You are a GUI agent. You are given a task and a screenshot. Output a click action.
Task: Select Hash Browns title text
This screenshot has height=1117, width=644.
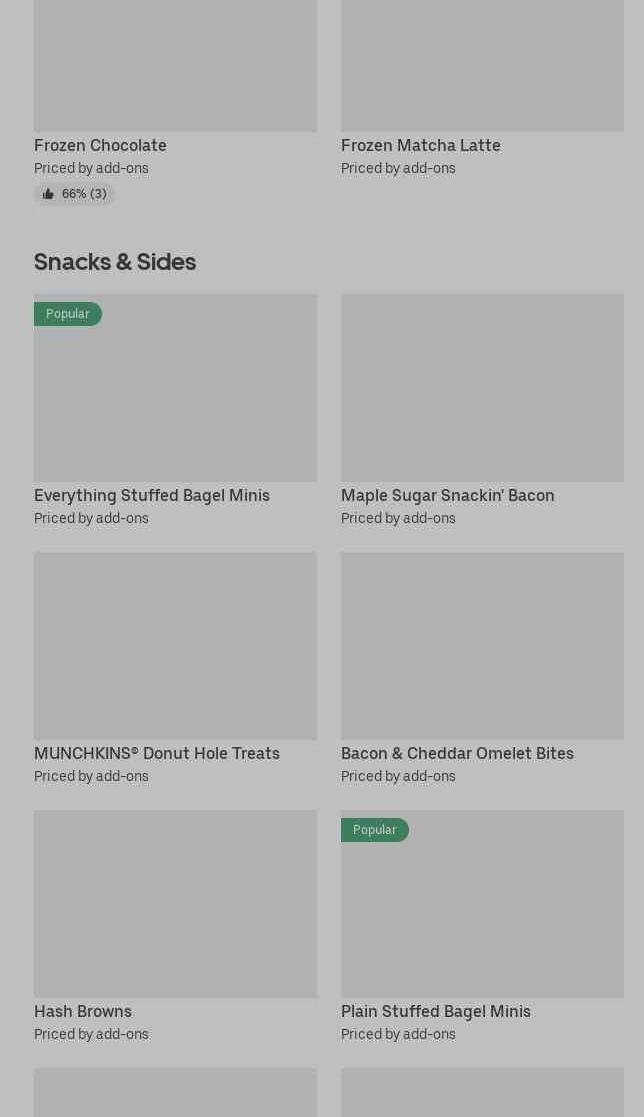click(83, 1011)
